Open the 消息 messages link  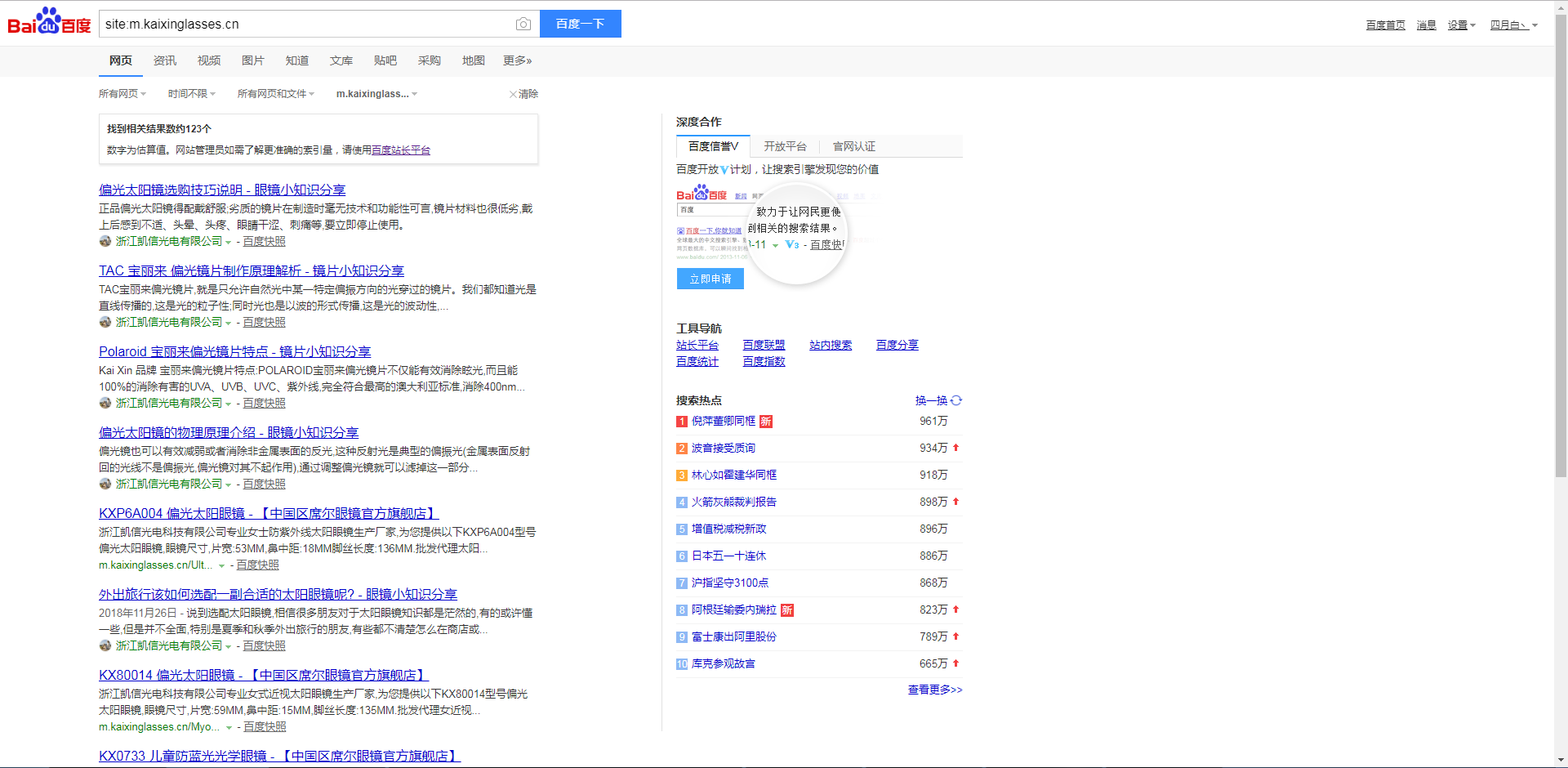1427,25
